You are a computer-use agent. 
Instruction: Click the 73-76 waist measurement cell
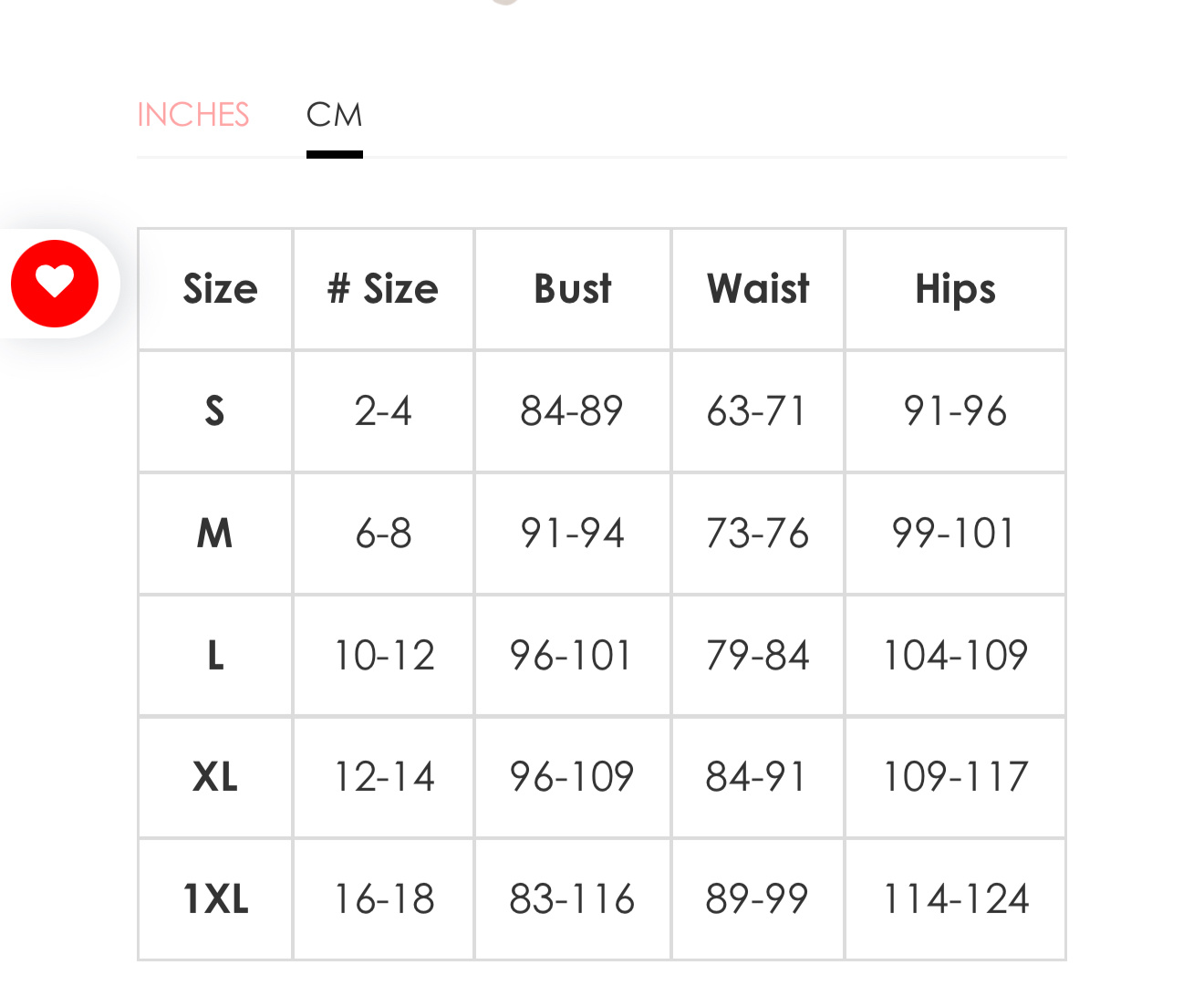click(757, 533)
